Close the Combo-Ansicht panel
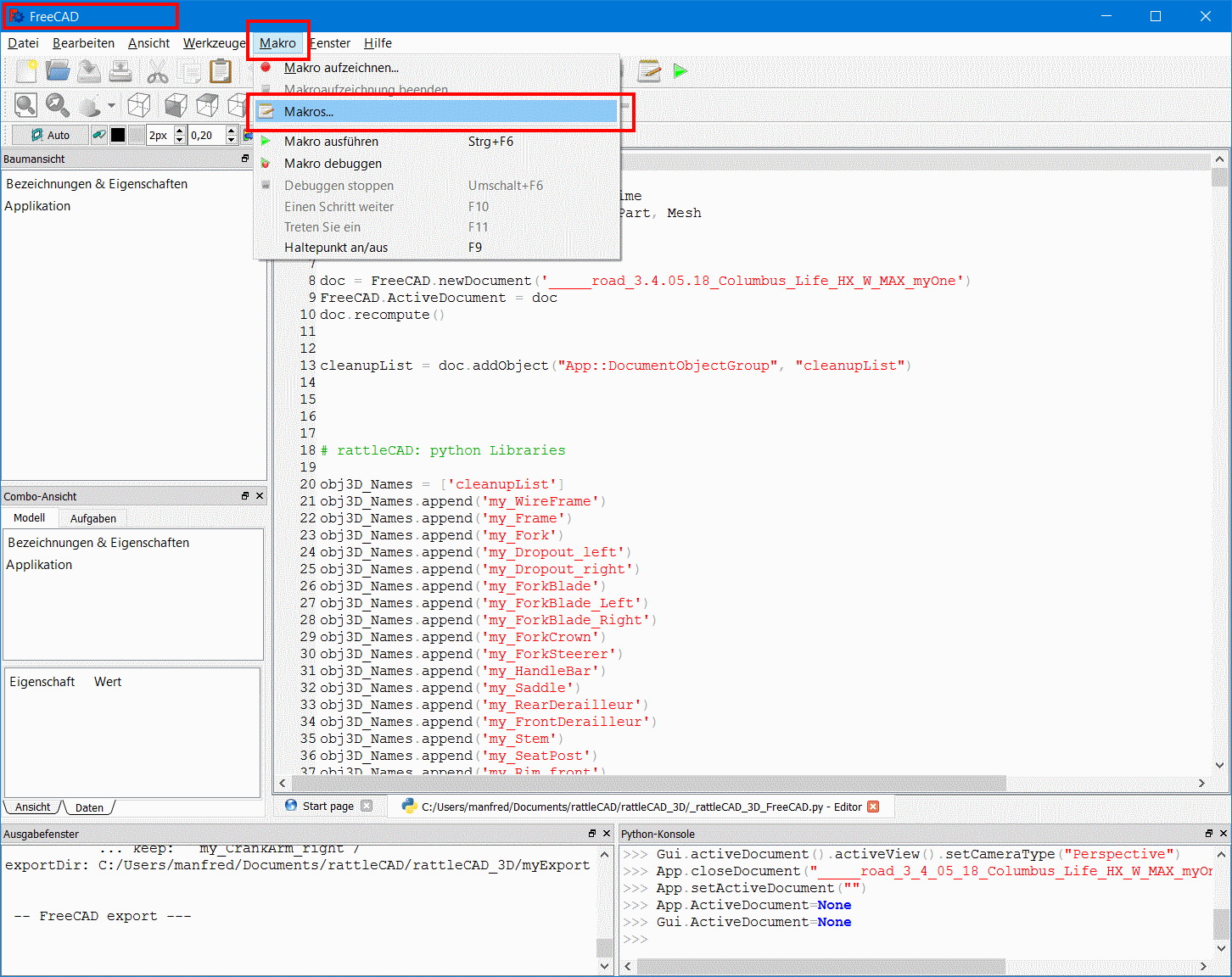 tap(260, 496)
